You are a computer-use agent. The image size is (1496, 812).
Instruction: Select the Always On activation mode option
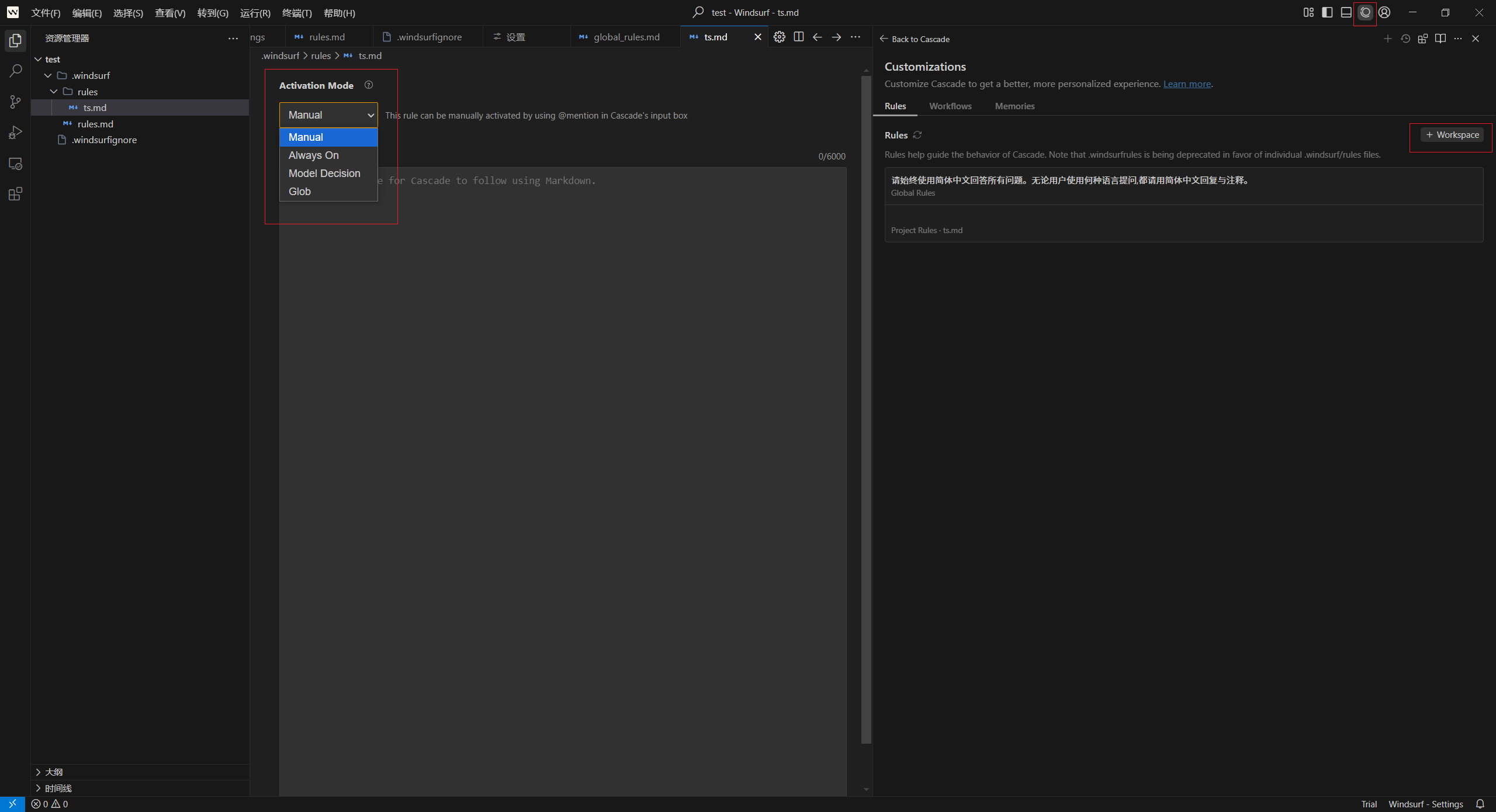point(314,155)
